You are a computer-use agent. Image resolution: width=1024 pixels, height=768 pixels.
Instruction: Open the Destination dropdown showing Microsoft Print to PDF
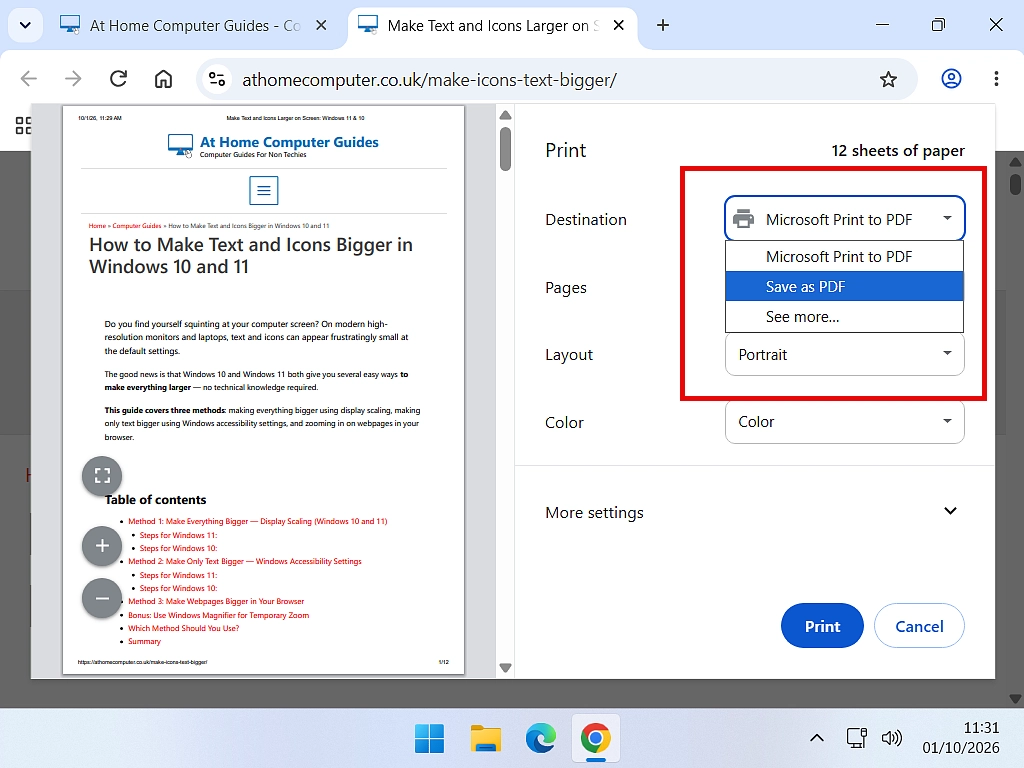[x=844, y=219]
